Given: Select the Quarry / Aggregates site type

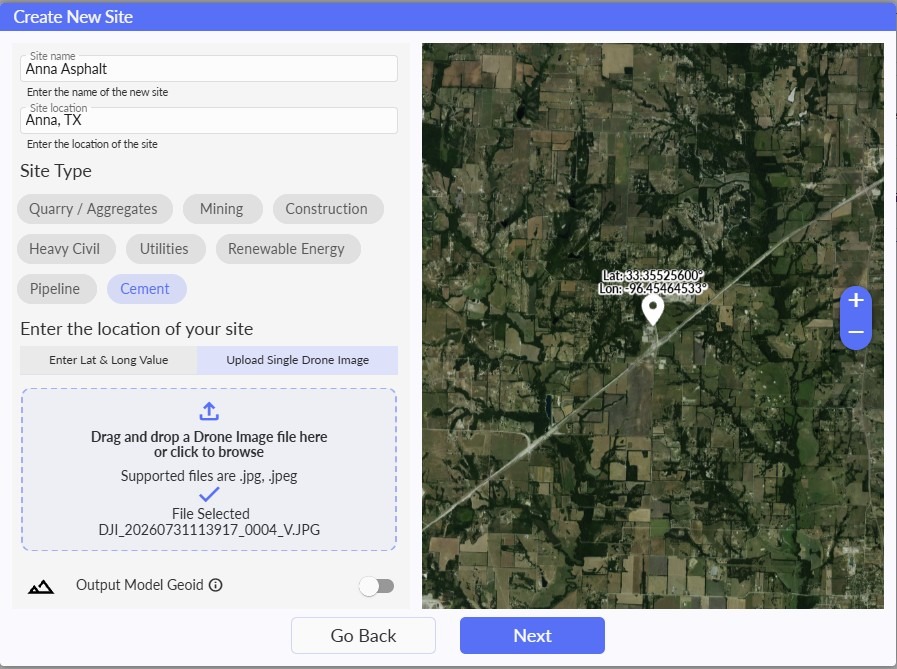Looking at the screenshot, I should coord(94,209).
